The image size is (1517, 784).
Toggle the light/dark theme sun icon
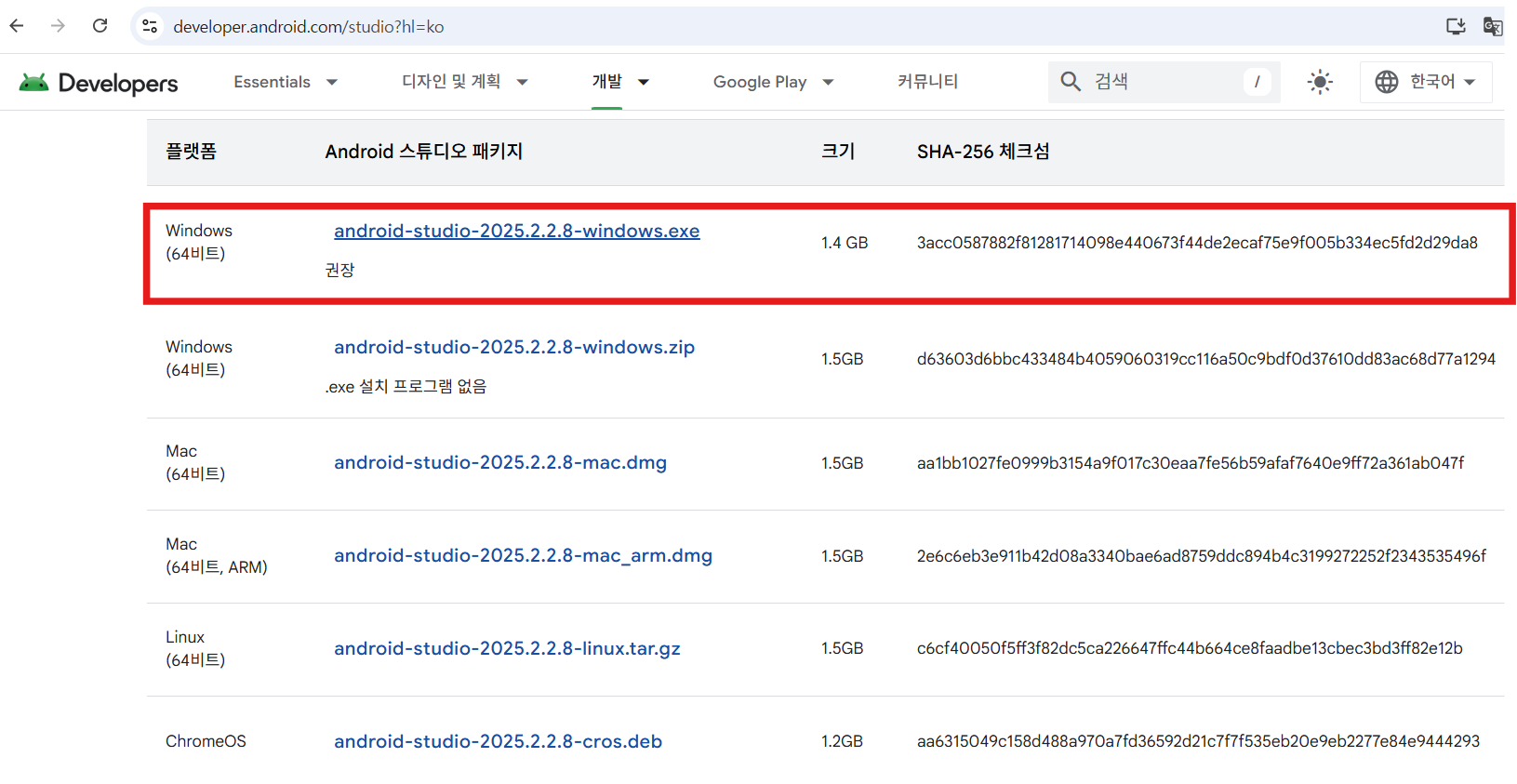(1320, 82)
